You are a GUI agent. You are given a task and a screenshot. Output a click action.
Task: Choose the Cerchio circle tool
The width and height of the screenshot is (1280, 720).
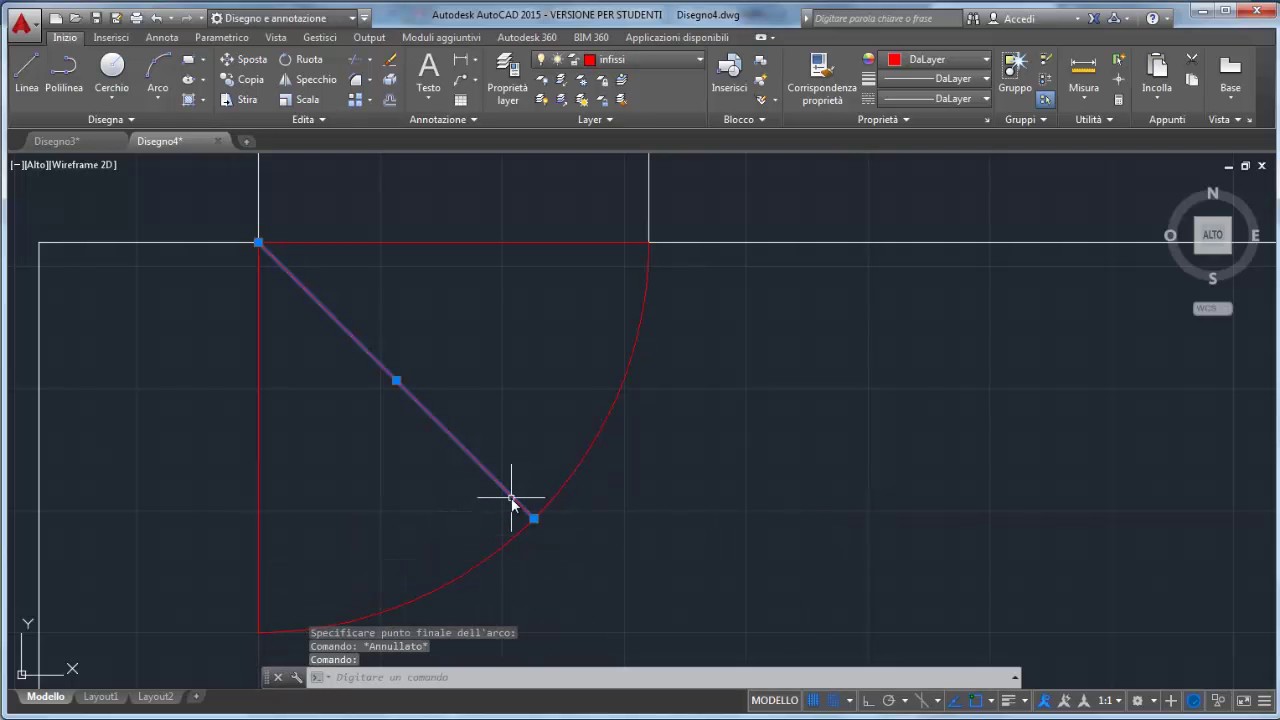click(x=112, y=75)
